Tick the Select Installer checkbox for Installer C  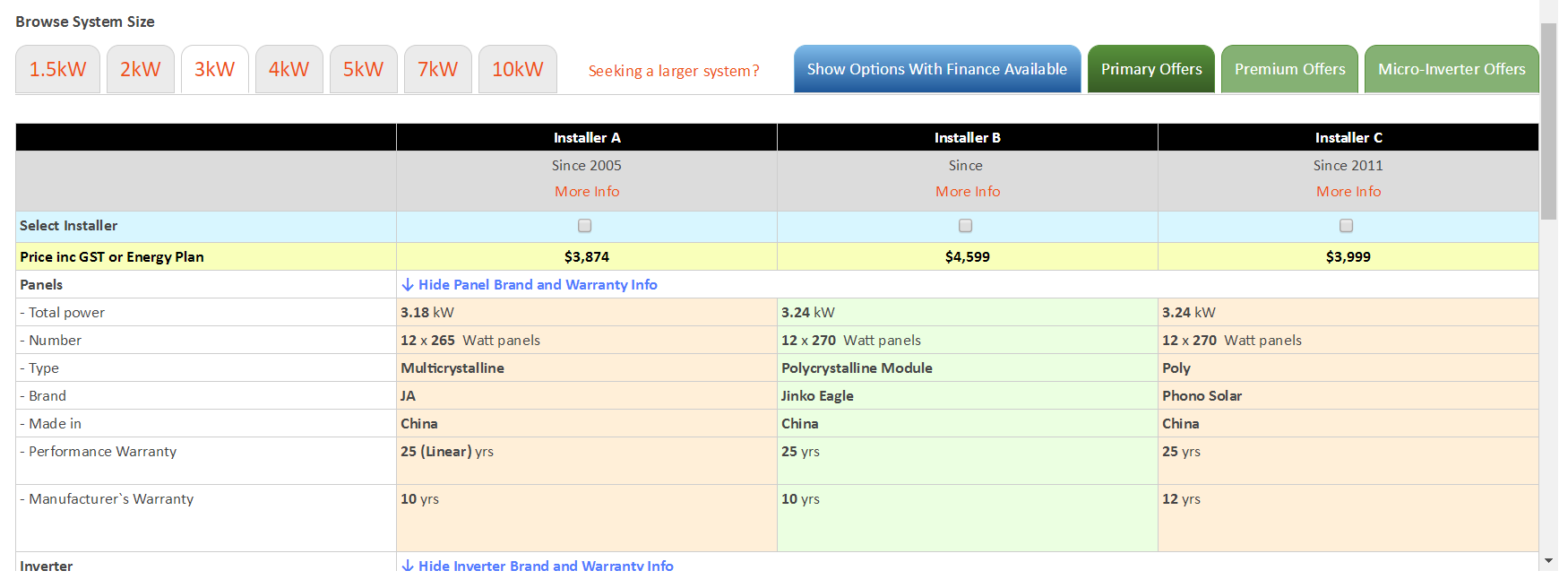(1347, 226)
